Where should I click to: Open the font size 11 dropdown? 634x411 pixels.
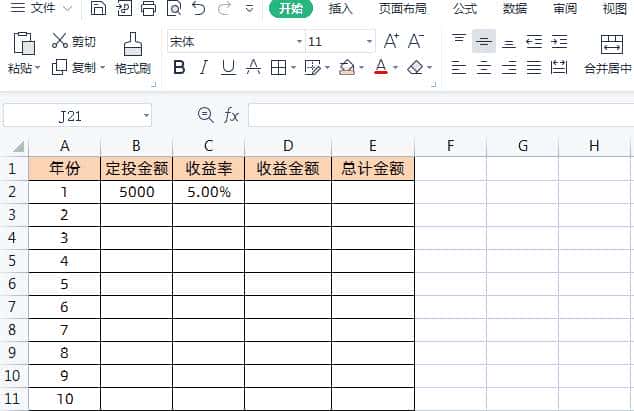coord(369,41)
